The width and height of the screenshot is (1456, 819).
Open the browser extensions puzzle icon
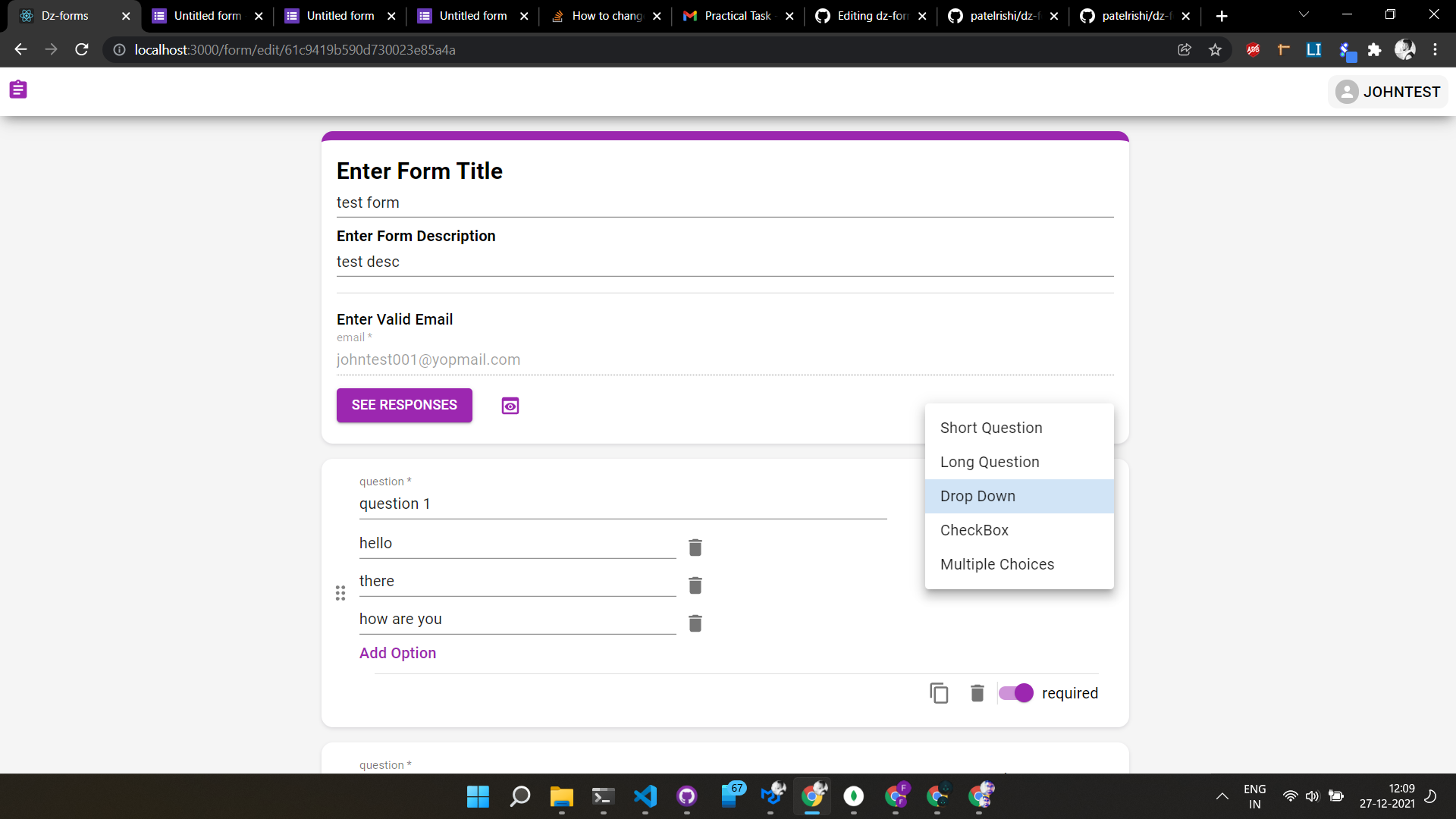tap(1375, 49)
